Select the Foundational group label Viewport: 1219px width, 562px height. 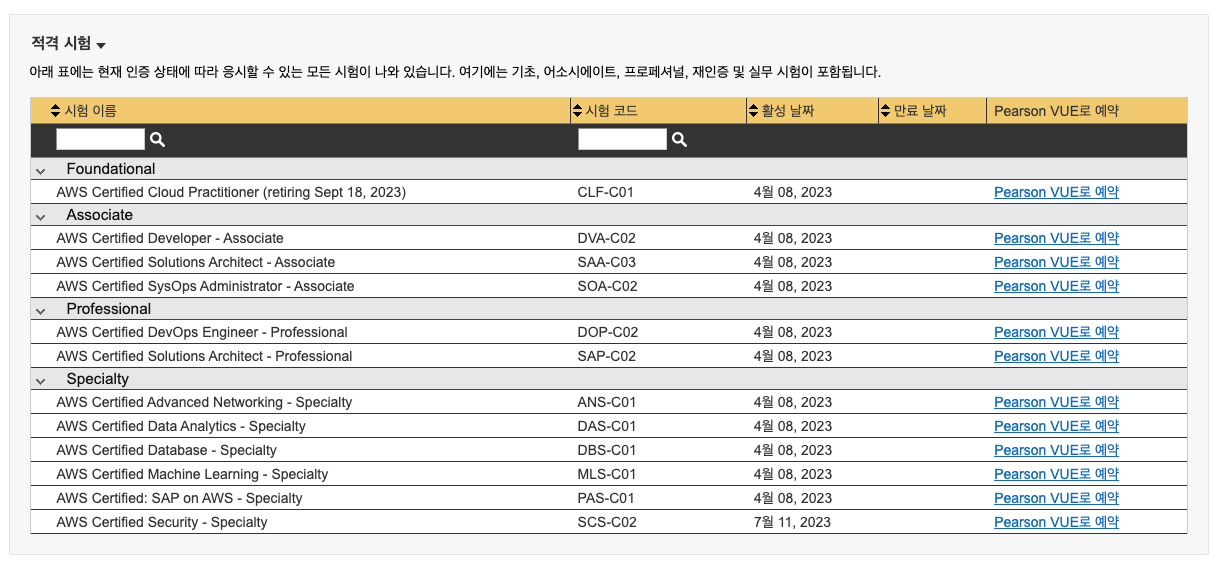tap(111, 169)
